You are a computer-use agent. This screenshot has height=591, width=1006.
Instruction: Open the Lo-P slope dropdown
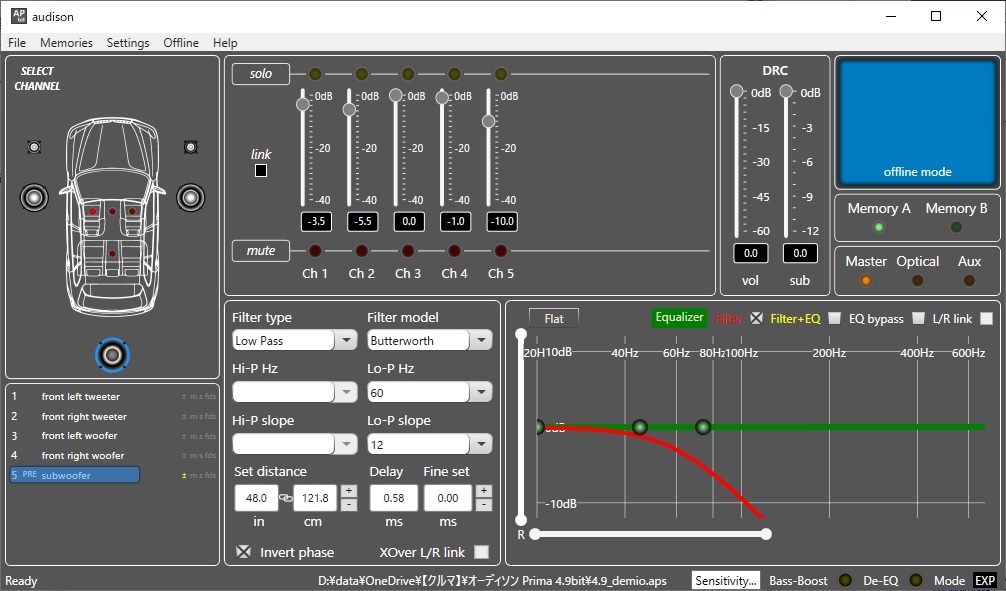[481, 444]
